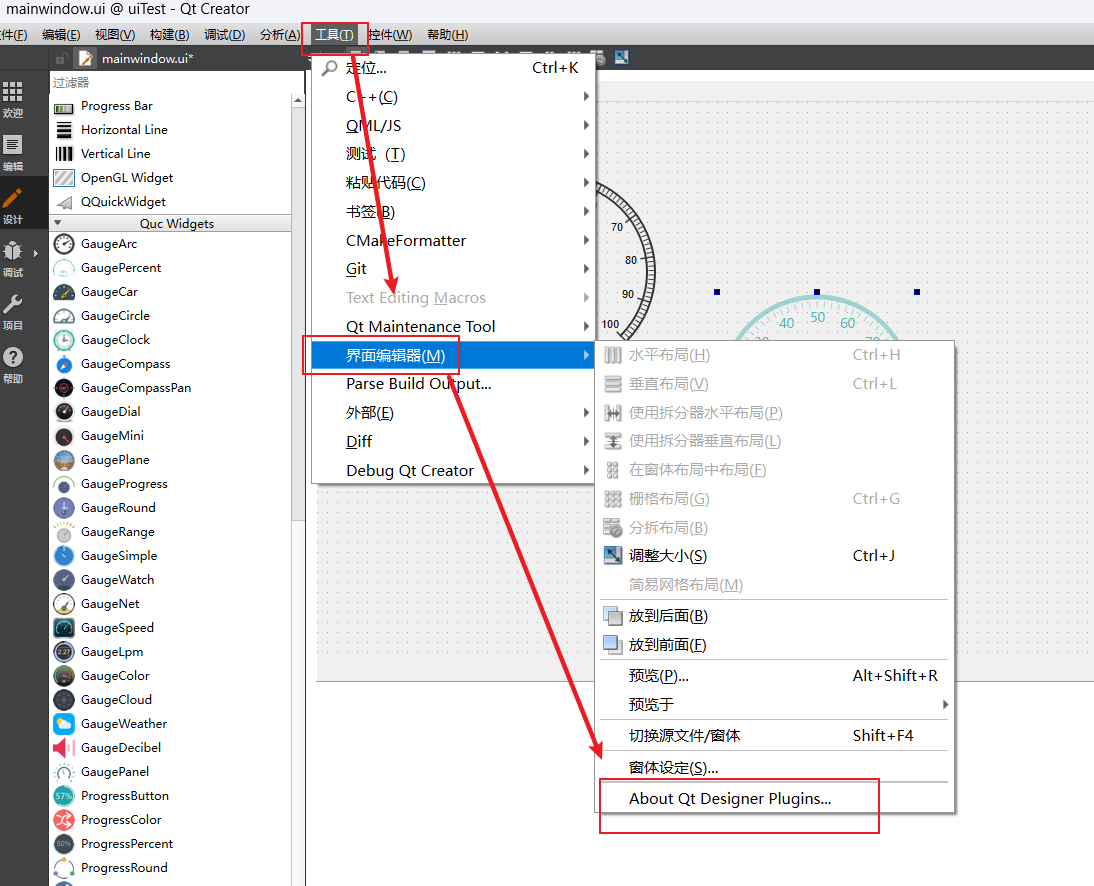Viewport: 1094px width, 886px height.
Task: Open the Welcome mode in sidebar
Action: coord(12,98)
